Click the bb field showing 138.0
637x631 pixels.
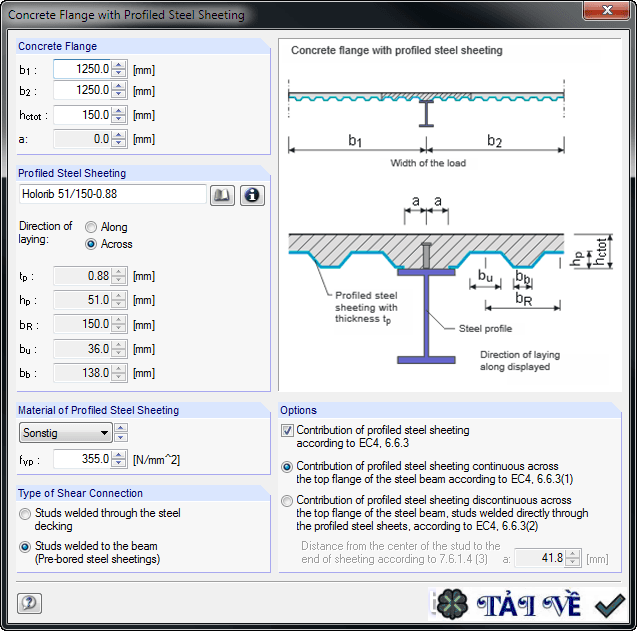pos(82,373)
